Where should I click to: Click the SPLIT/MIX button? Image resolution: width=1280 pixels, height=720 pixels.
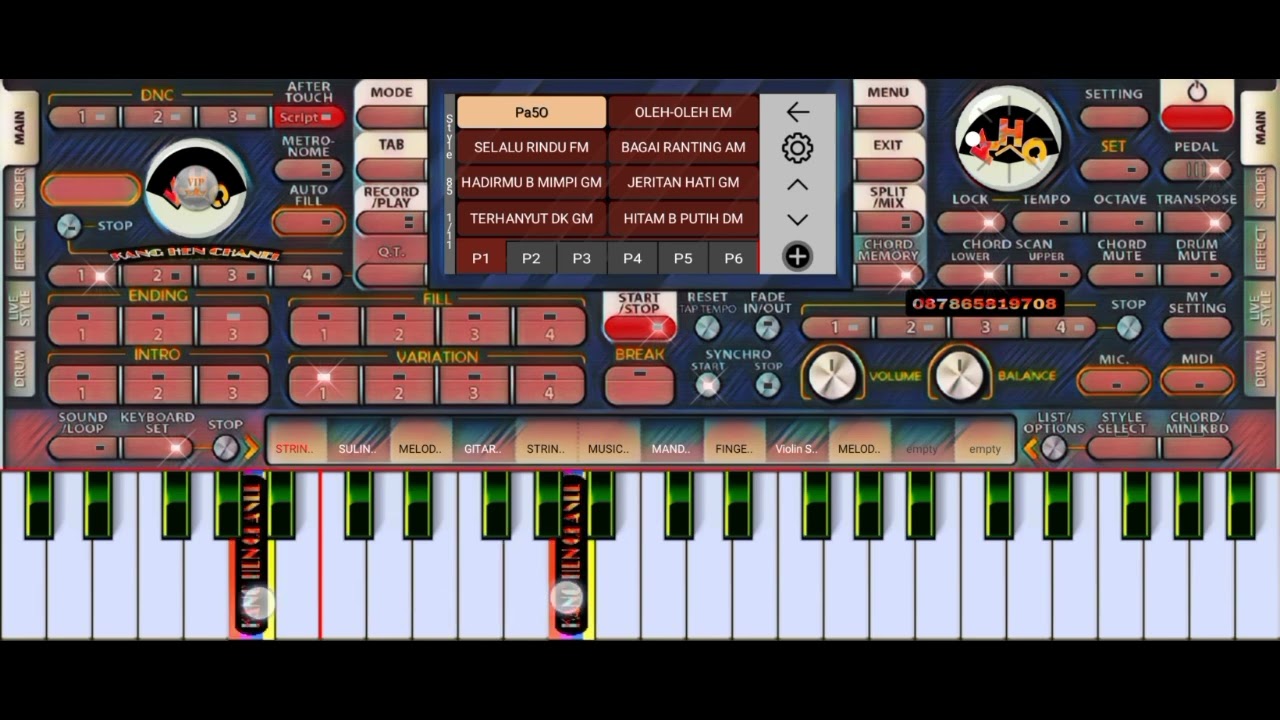click(x=888, y=222)
